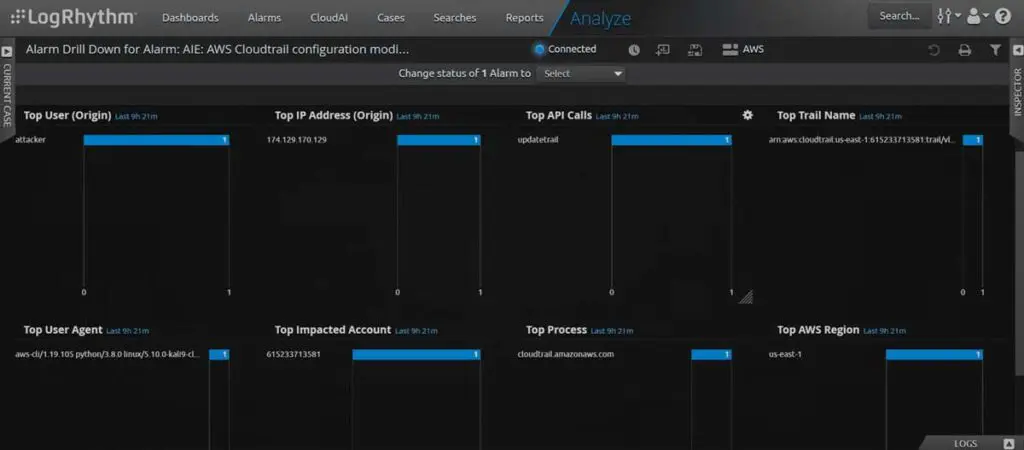1024x450 pixels.
Task: Click the Top API Calls resize handle
Action: click(x=746, y=297)
